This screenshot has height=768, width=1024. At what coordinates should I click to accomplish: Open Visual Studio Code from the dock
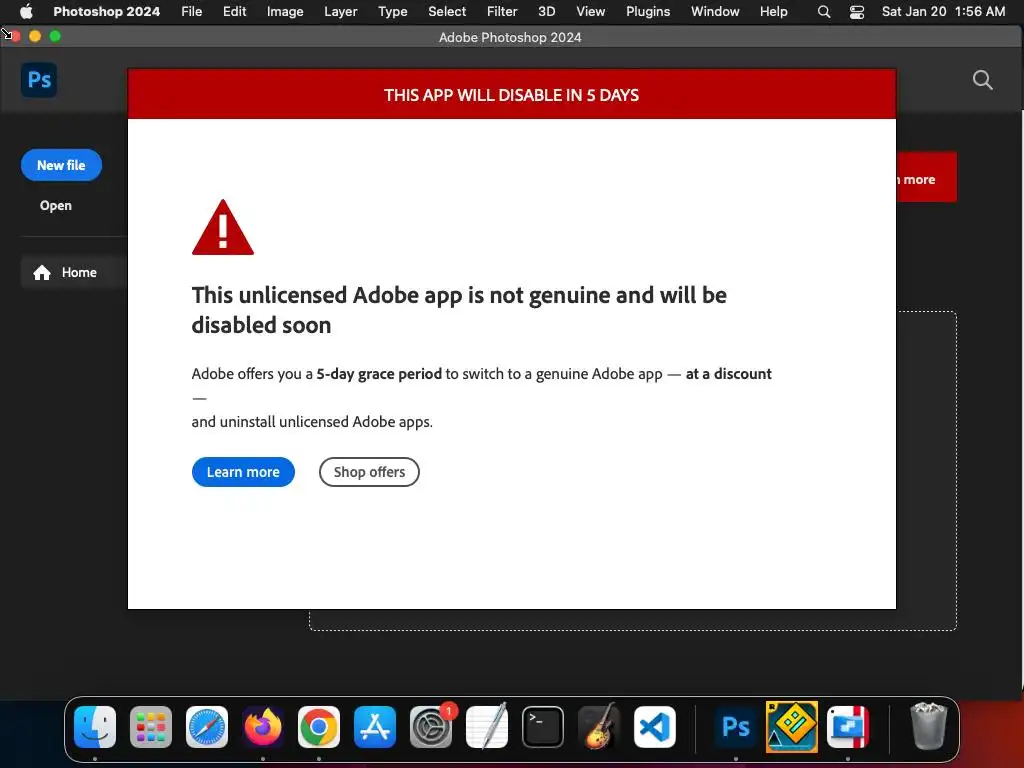coord(654,727)
